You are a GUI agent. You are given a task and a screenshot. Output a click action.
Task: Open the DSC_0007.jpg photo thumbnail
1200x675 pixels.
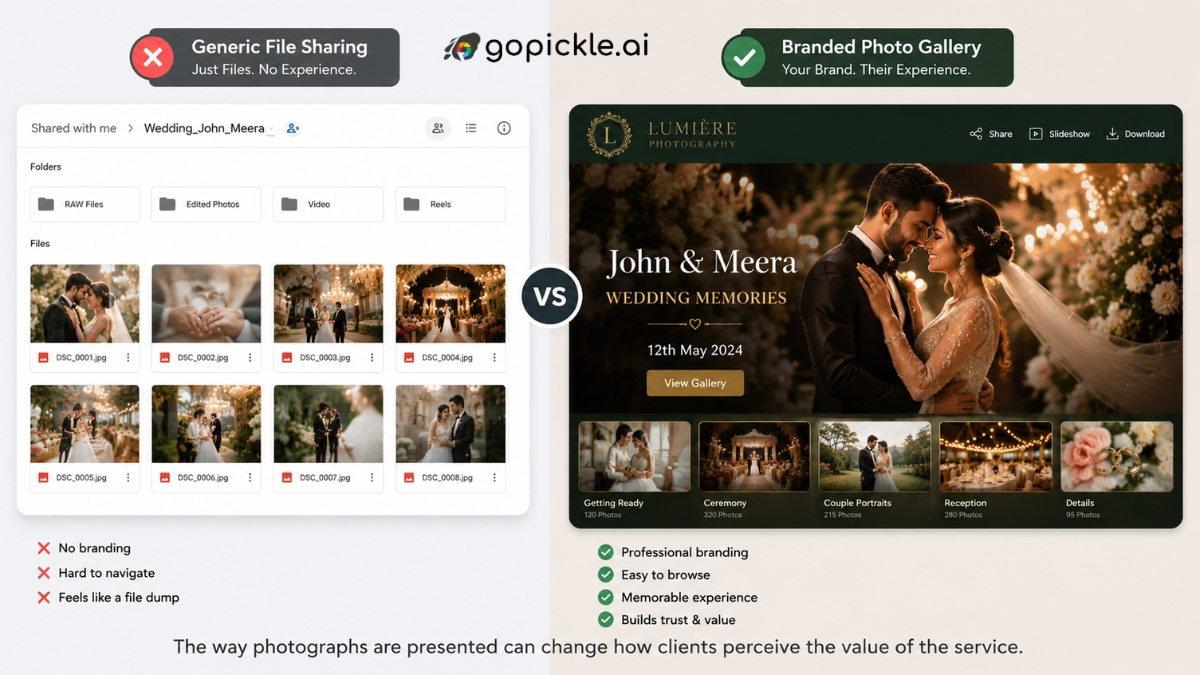[328, 424]
